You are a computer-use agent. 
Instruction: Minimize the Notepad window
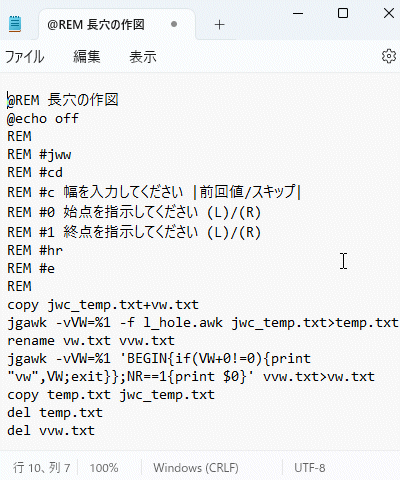298,14
